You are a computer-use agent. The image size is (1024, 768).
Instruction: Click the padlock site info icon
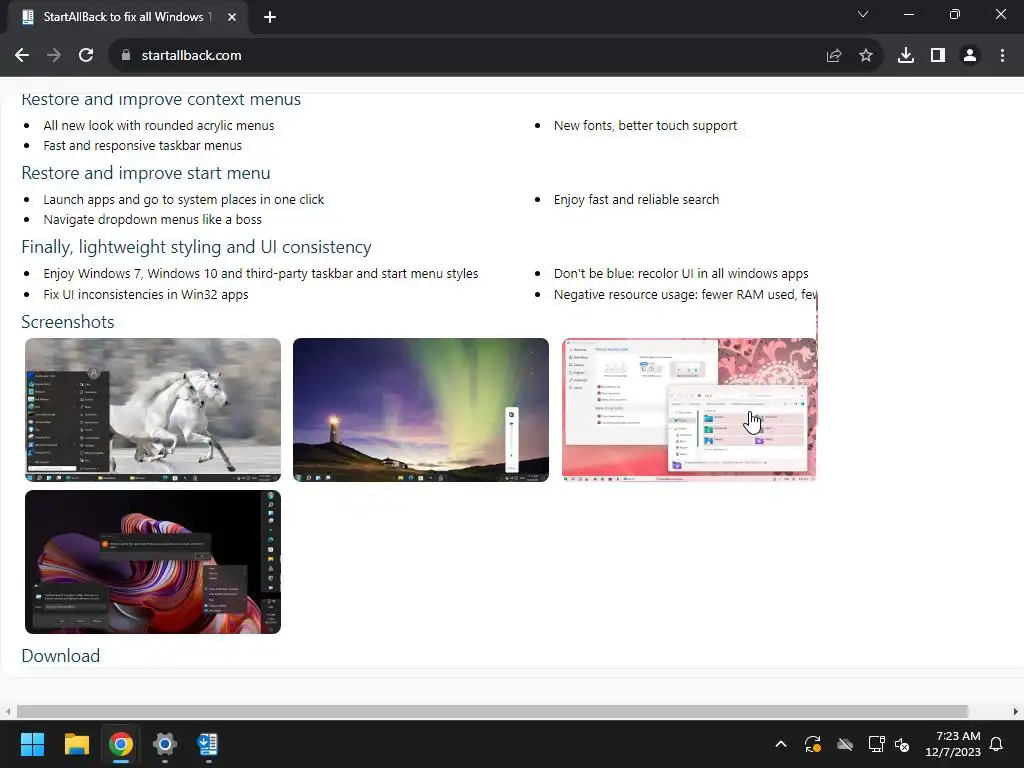pos(126,56)
